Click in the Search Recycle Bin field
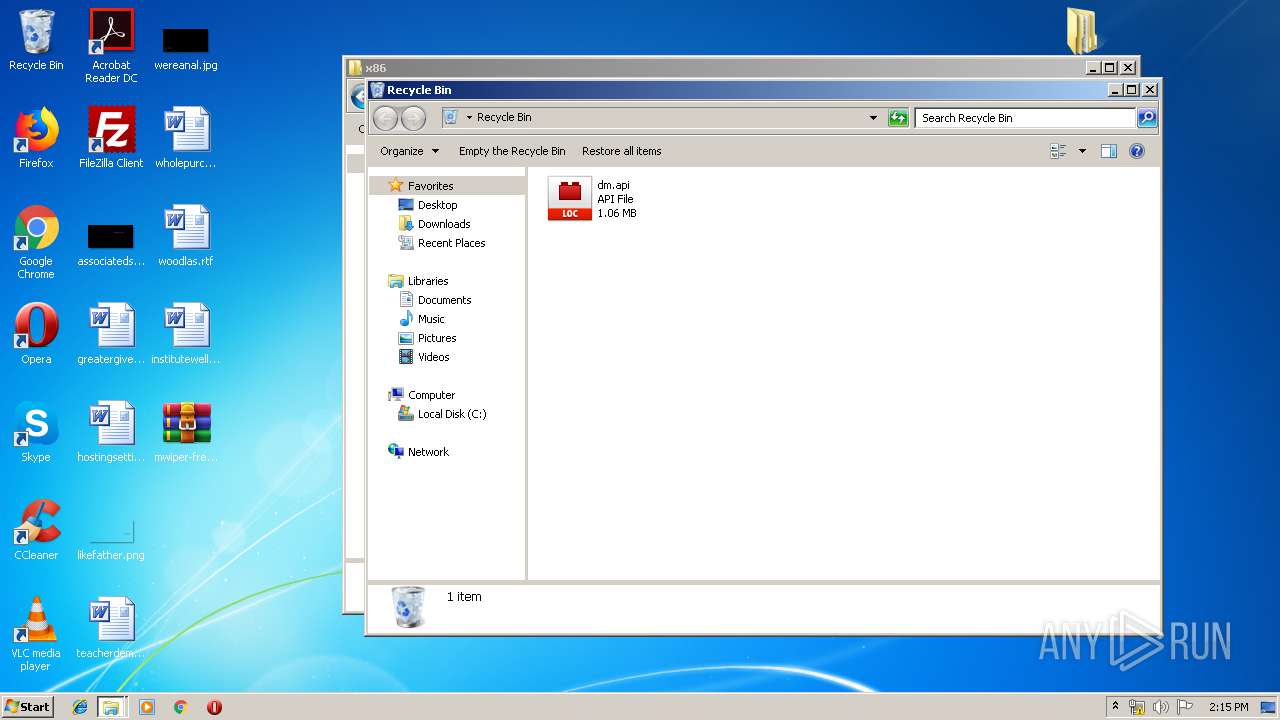Screen dimensions: 1280x720 pyautogui.click(x=1025, y=118)
